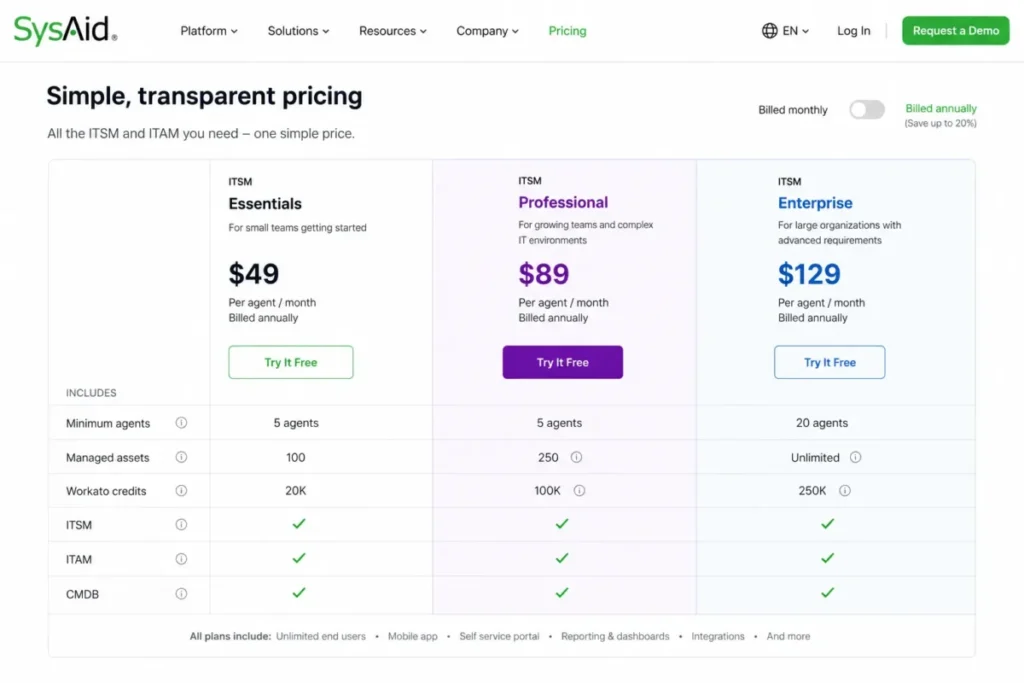Open info icon for Workato credits row label
This screenshot has height=683, width=1024.
(x=181, y=490)
